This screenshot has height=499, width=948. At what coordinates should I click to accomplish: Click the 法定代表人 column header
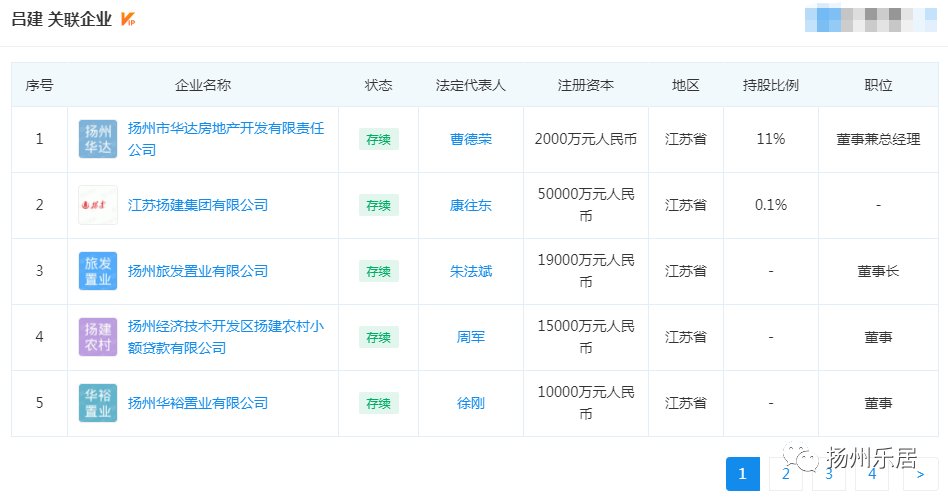(471, 85)
